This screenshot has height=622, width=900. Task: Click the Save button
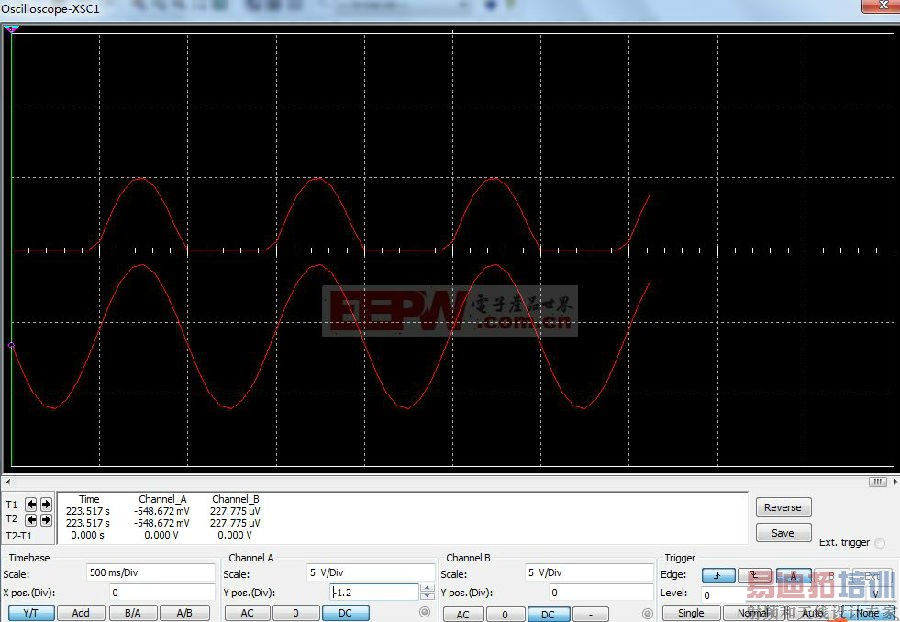(x=783, y=532)
